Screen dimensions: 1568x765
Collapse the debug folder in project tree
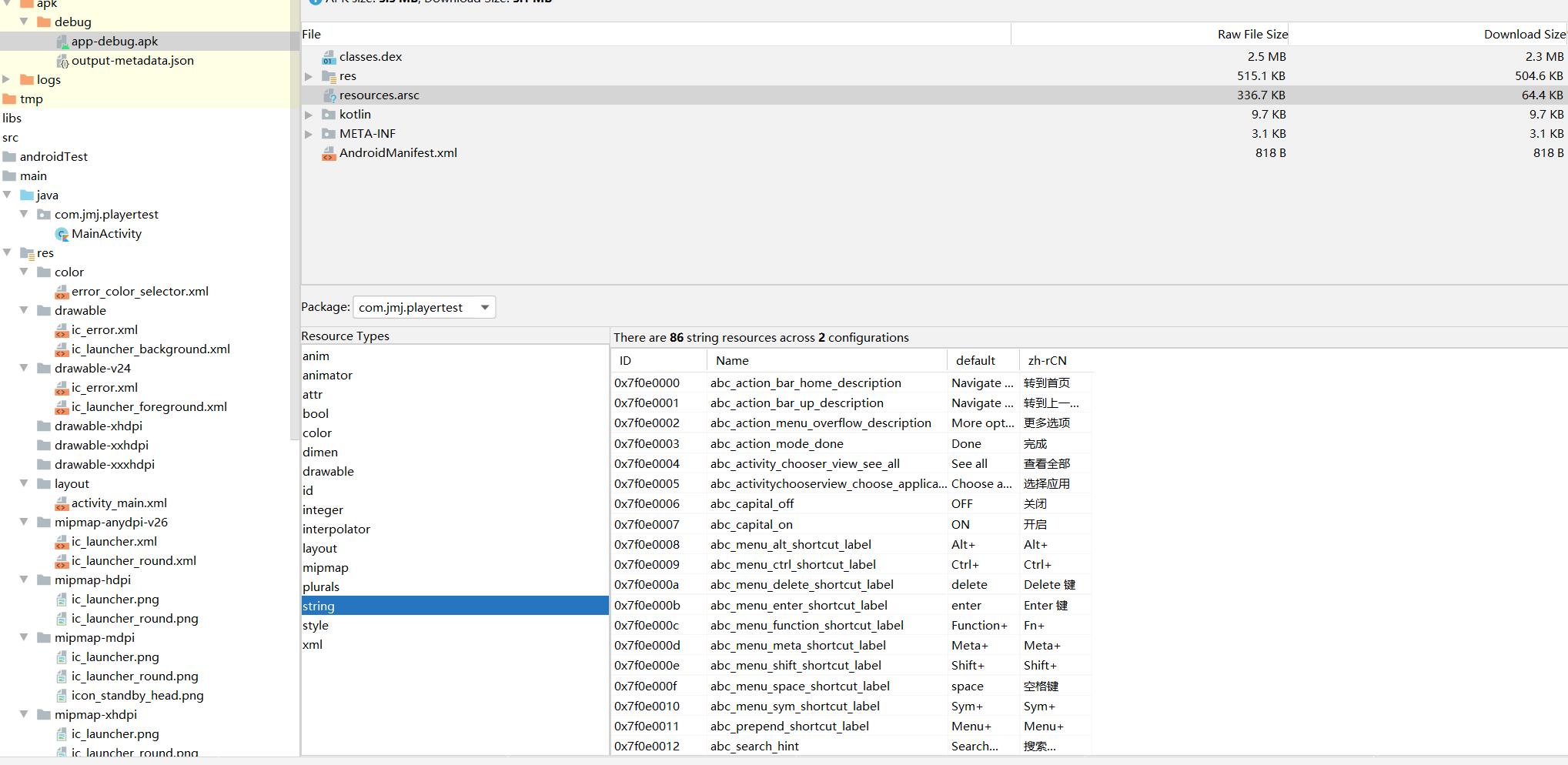coord(24,22)
